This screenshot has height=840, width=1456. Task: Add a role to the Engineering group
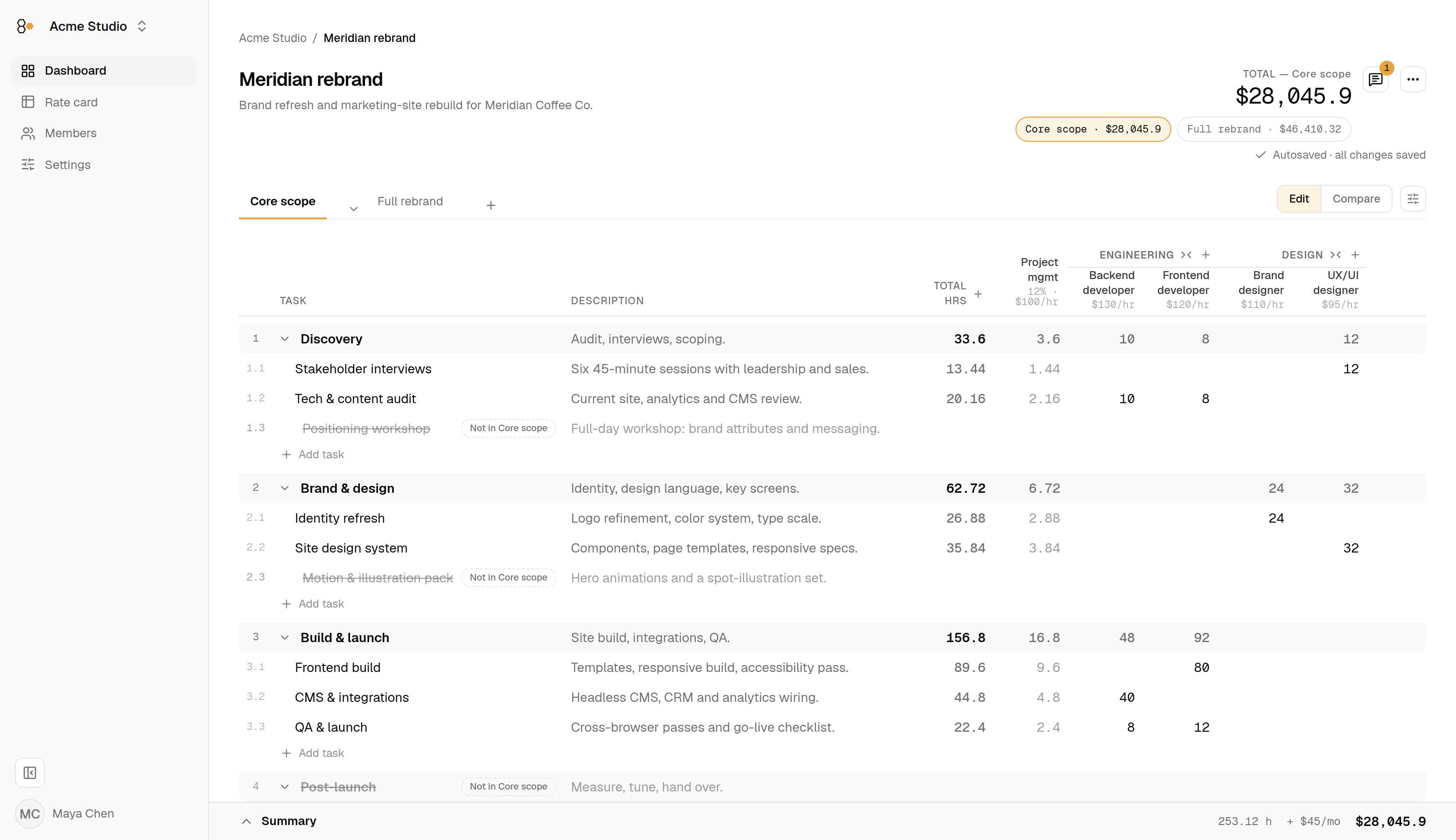(1206, 254)
